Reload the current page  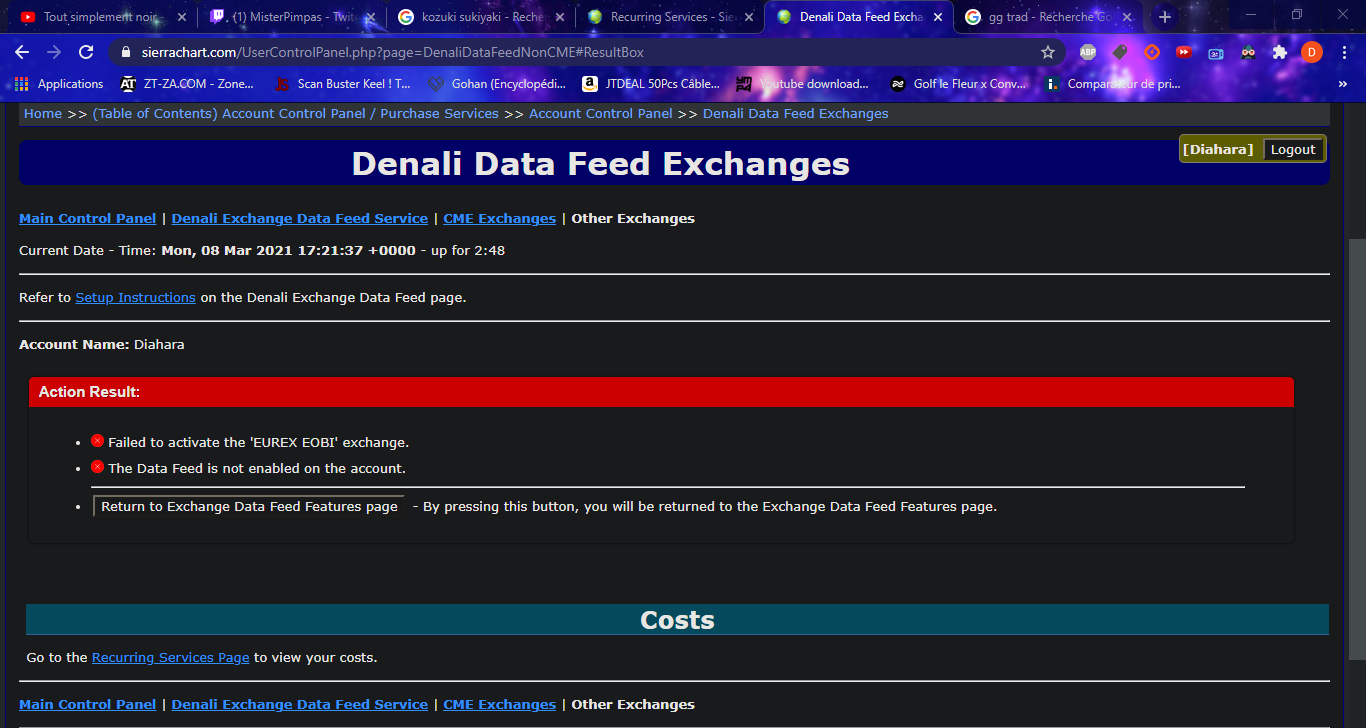tap(86, 52)
